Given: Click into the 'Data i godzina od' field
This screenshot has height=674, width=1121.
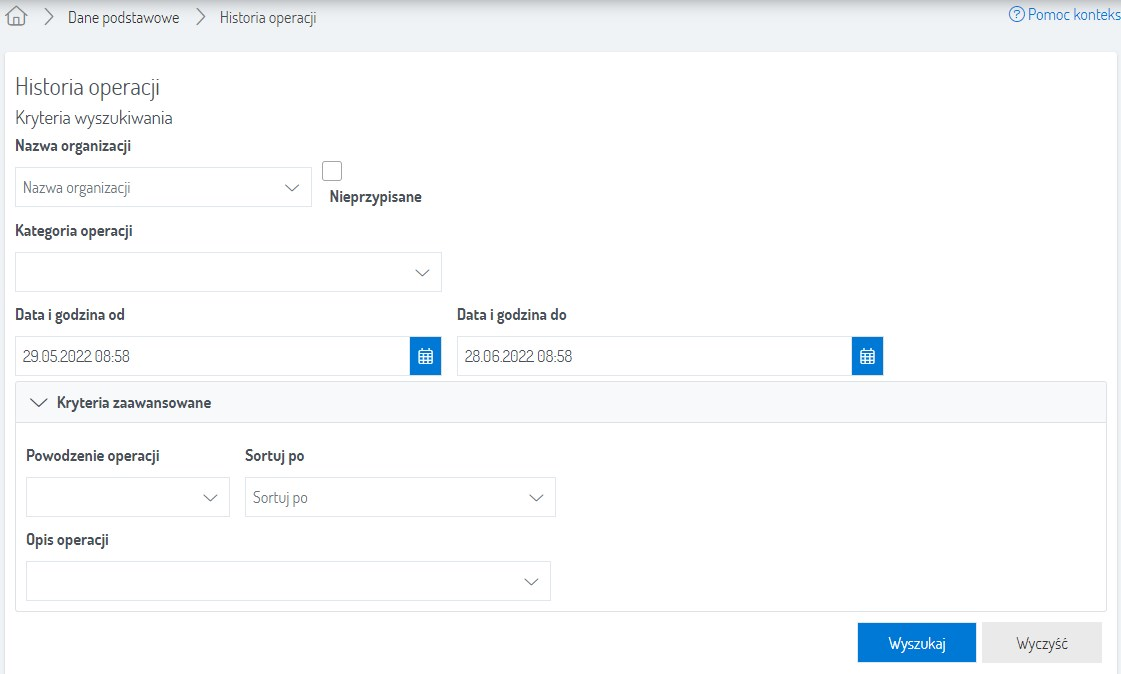Looking at the screenshot, I should tap(212, 356).
